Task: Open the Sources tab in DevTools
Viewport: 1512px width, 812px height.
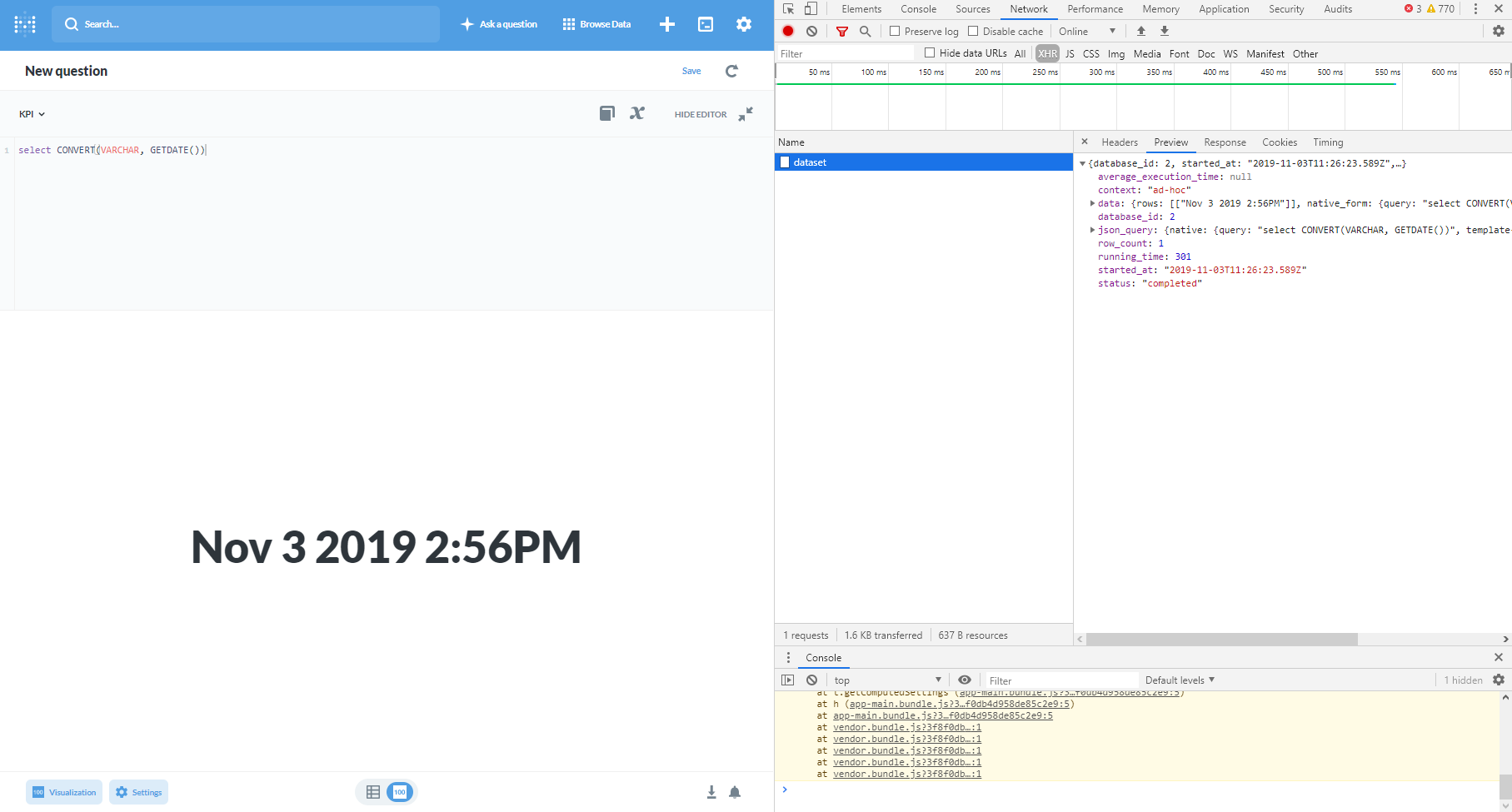Action: click(x=972, y=9)
